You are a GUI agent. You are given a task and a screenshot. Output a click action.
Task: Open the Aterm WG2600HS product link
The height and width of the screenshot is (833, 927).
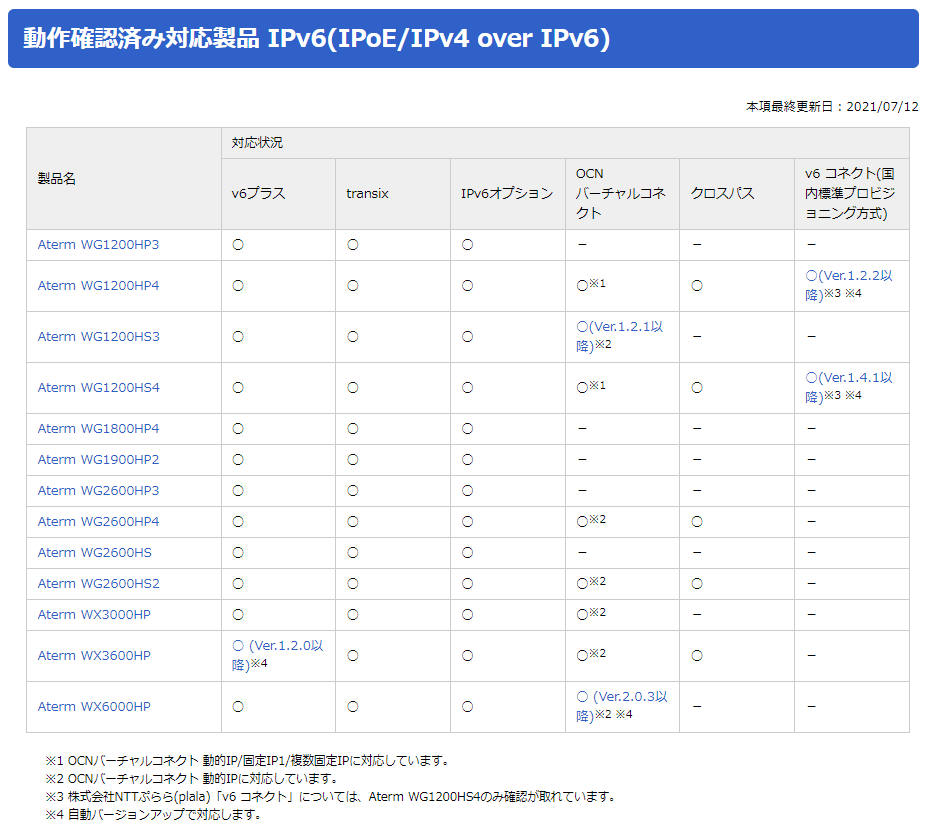coord(95,553)
